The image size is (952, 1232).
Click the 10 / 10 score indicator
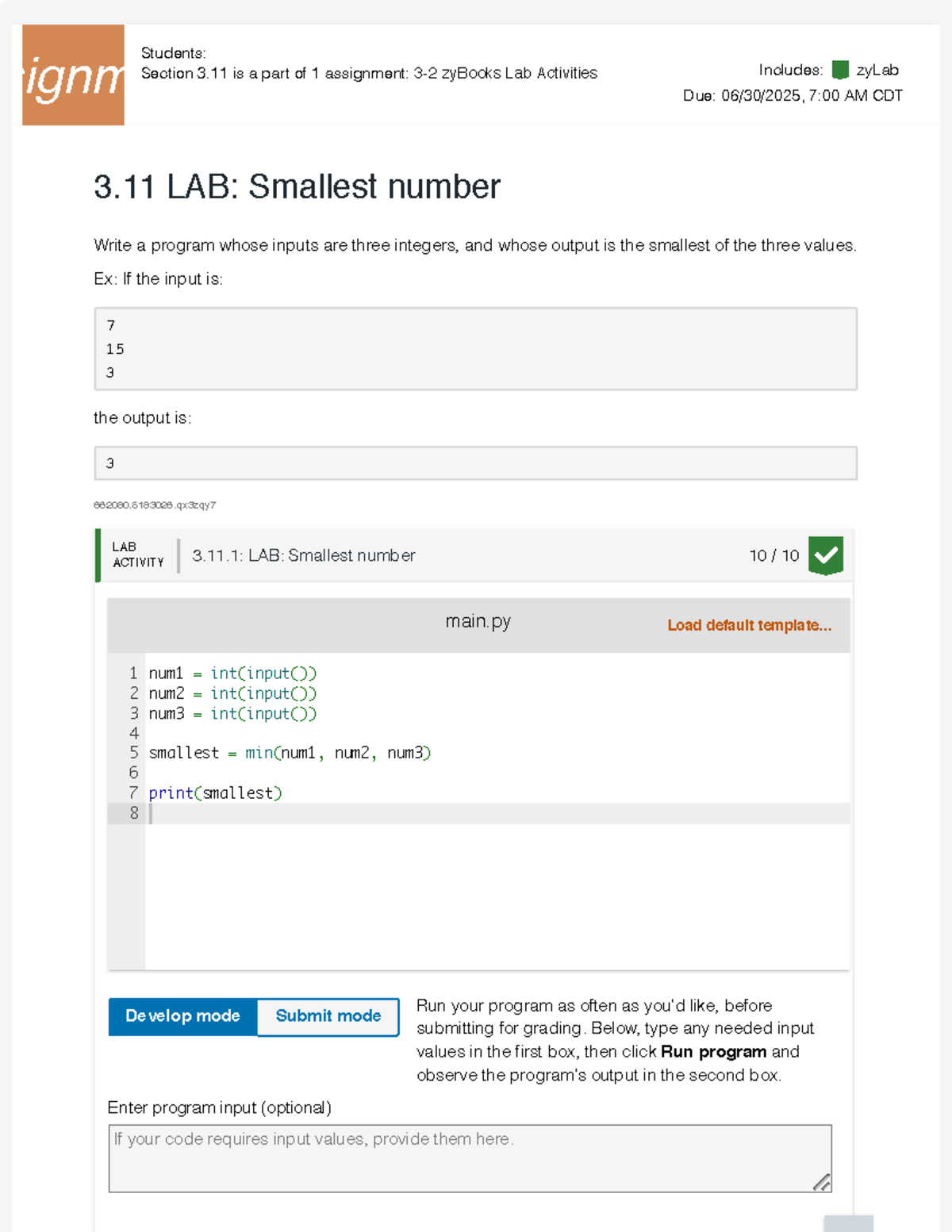(x=773, y=555)
